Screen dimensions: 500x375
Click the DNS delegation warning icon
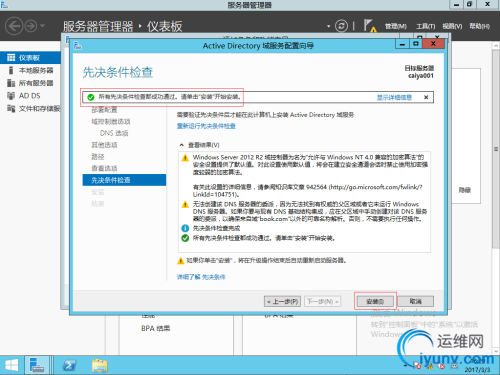click(x=185, y=204)
